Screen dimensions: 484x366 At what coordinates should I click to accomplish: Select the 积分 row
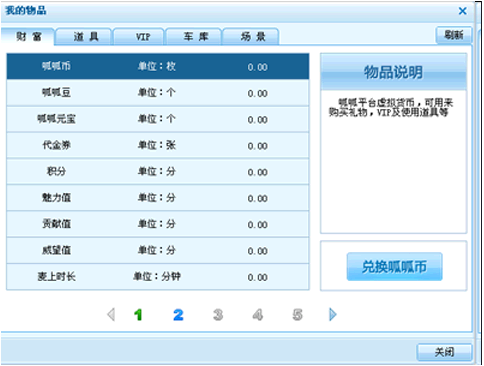pos(158,172)
